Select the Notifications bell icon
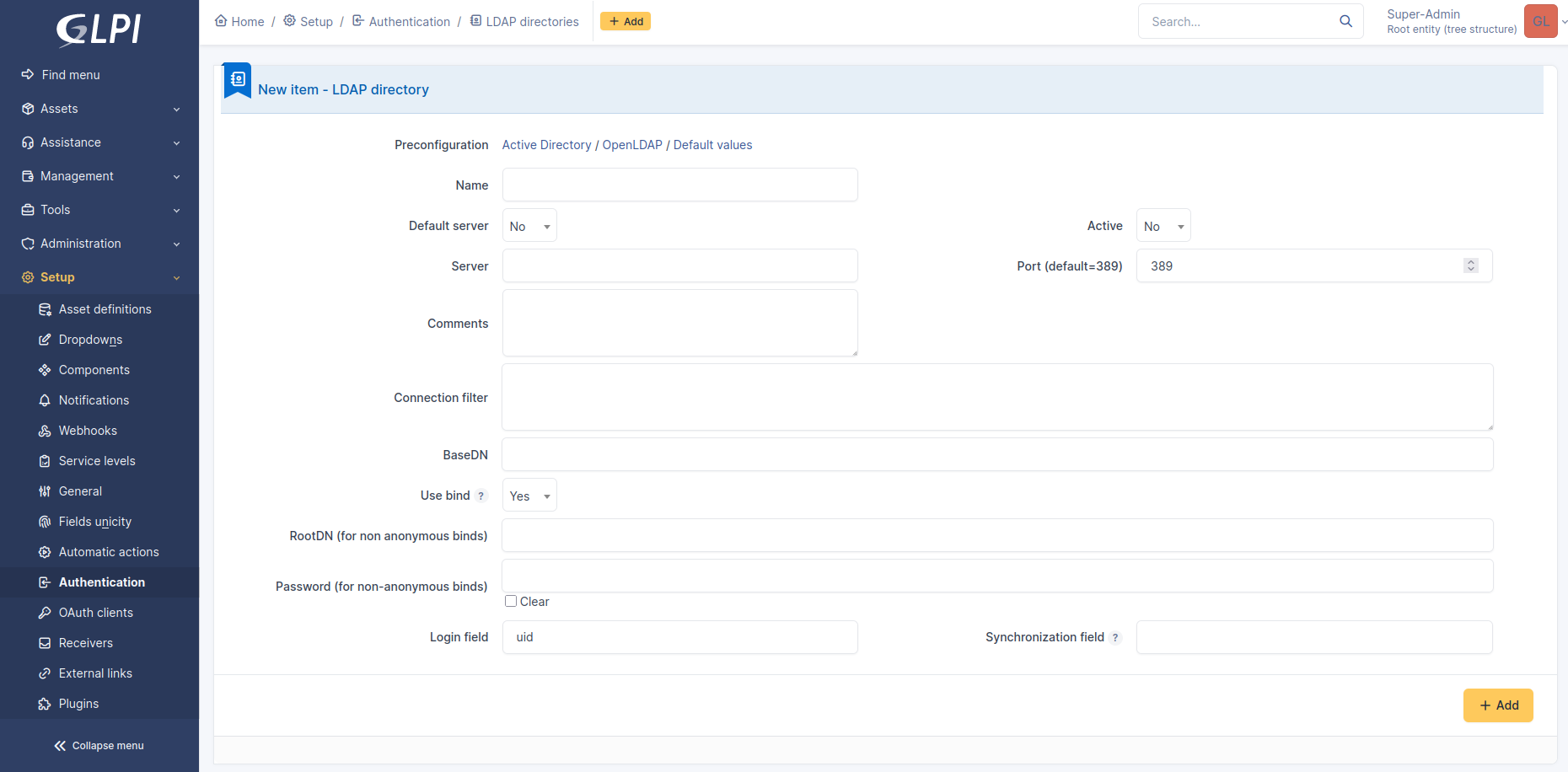Image resolution: width=1568 pixels, height=772 pixels. tap(45, 400)
